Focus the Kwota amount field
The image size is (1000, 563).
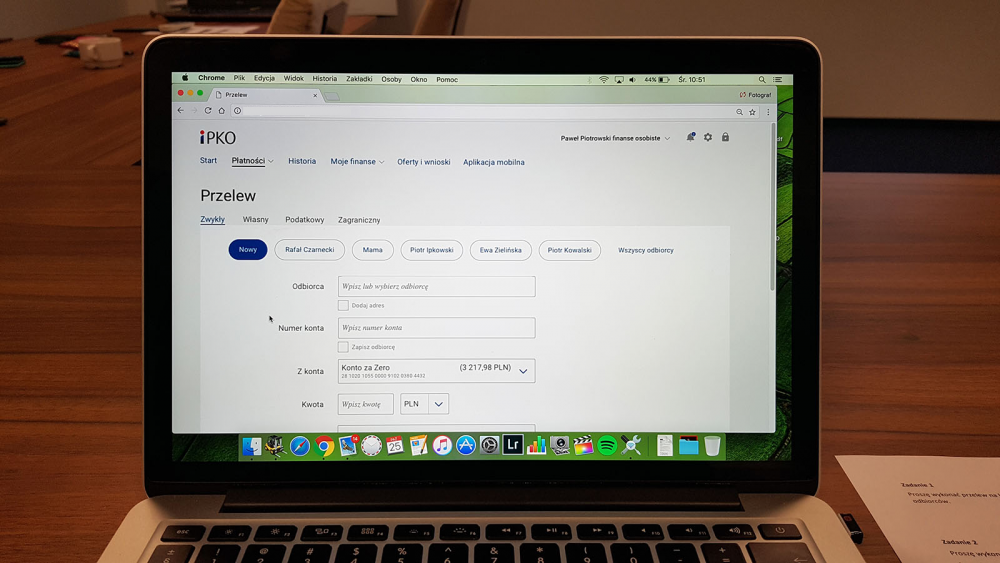click(365, 404)
